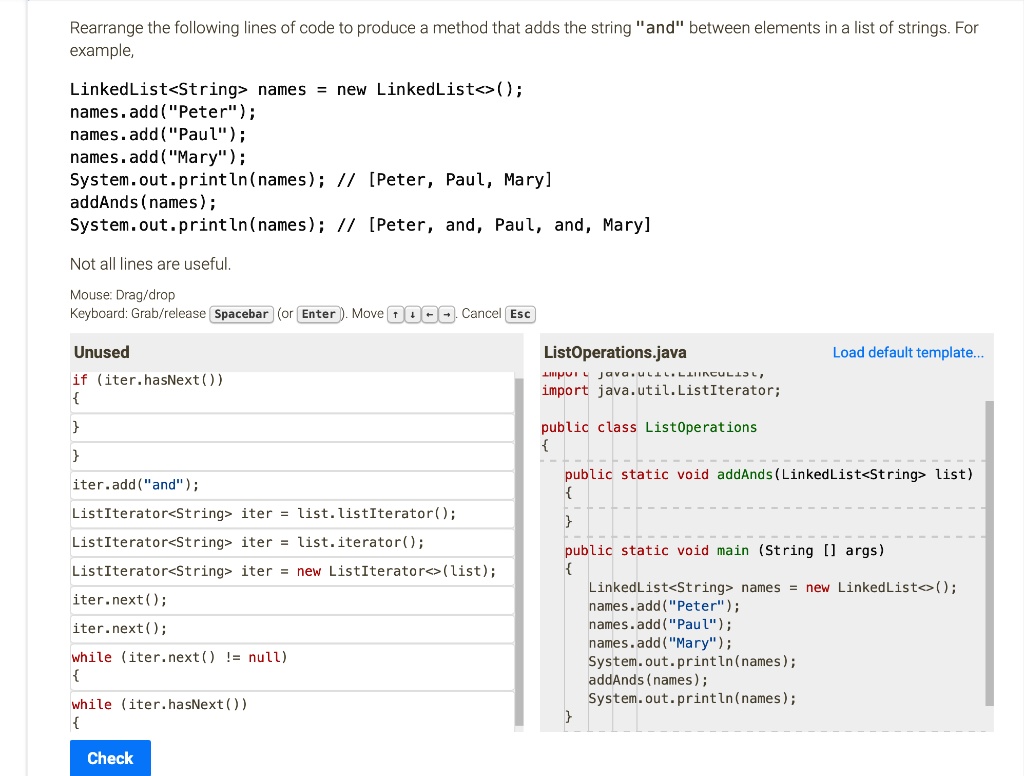
Task: Select the line iter.add("and");
Action: 135,484
